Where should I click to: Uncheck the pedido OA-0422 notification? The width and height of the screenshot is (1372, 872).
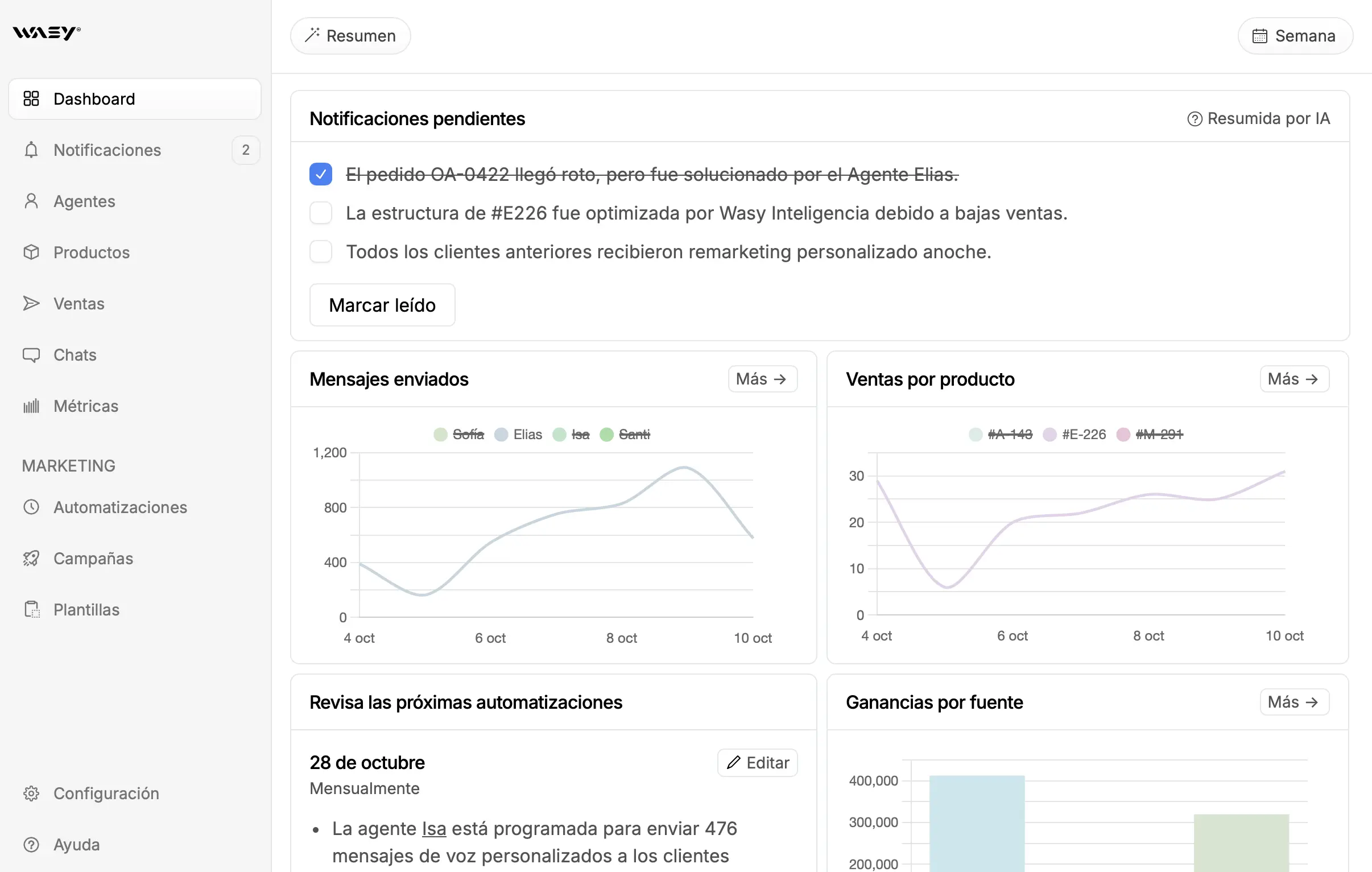coord(321,174)
